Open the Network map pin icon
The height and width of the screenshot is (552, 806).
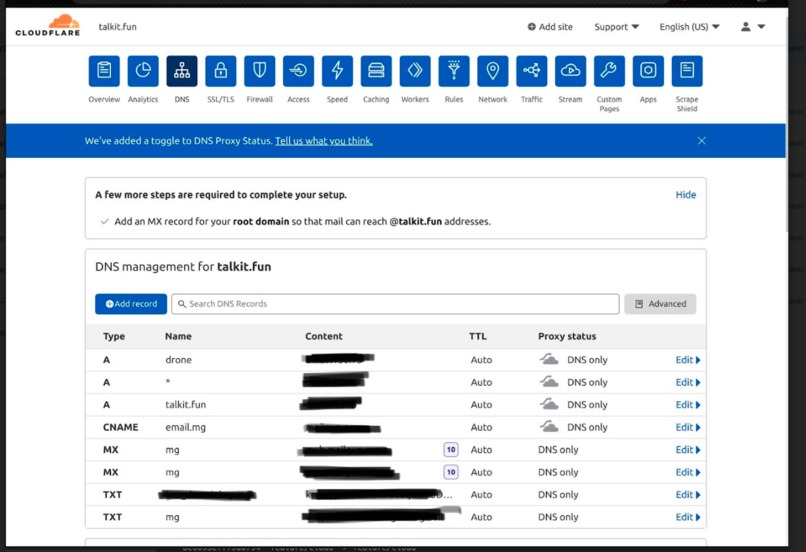tap(492, 71)
